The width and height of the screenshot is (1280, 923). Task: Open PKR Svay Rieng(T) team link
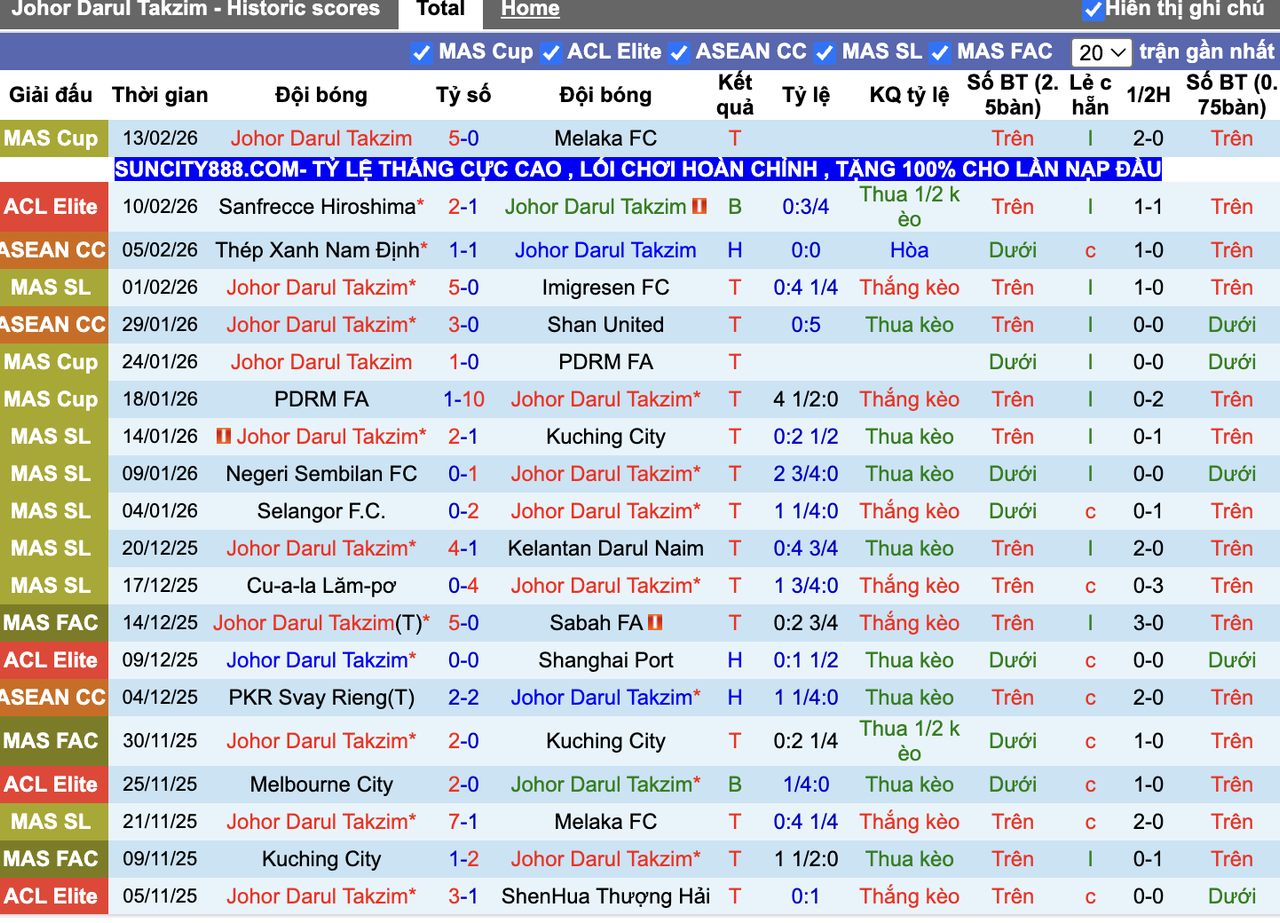tap(321, 697)
